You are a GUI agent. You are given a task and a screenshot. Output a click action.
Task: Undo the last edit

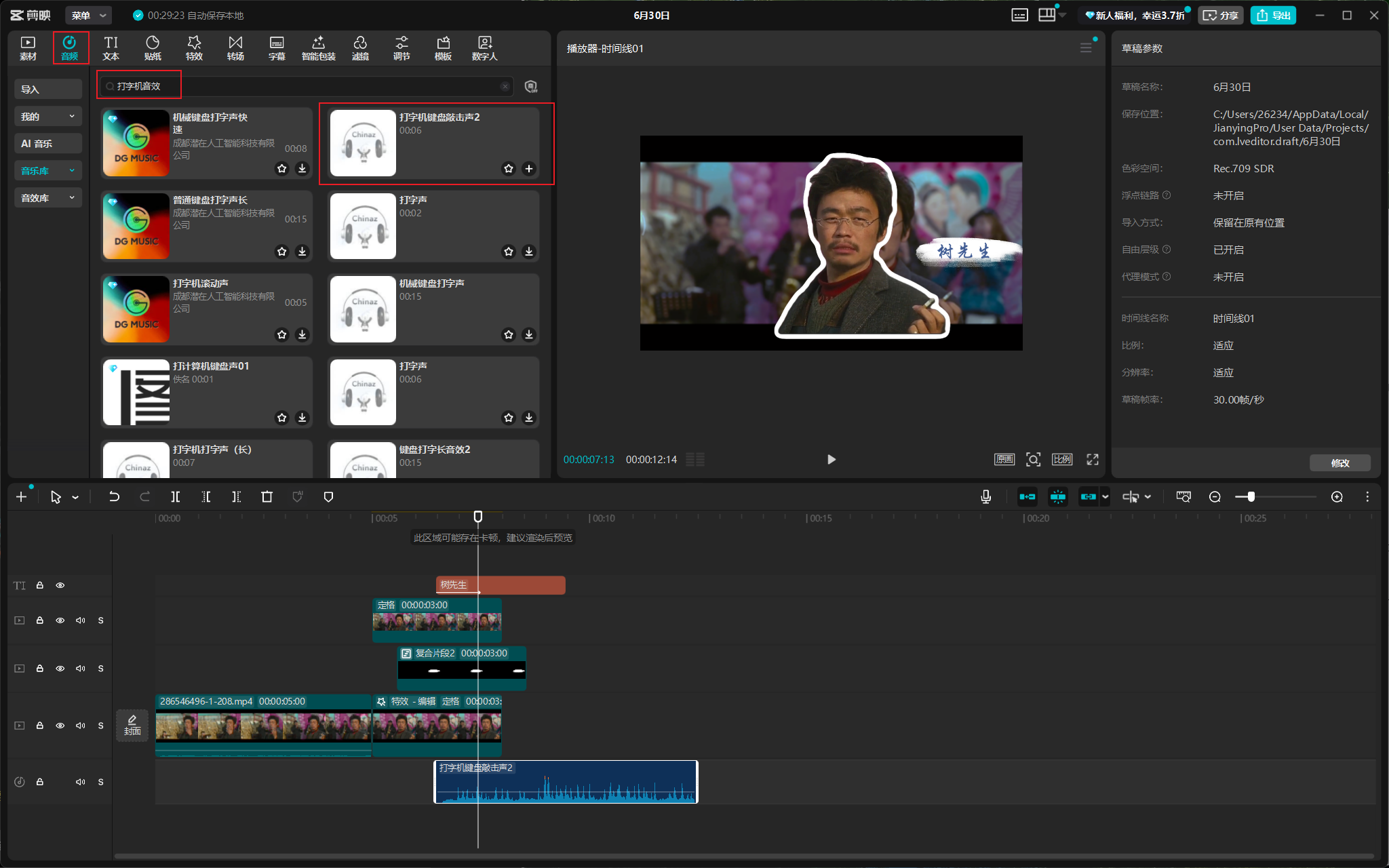pyautogui.click(x=114, y=497)
